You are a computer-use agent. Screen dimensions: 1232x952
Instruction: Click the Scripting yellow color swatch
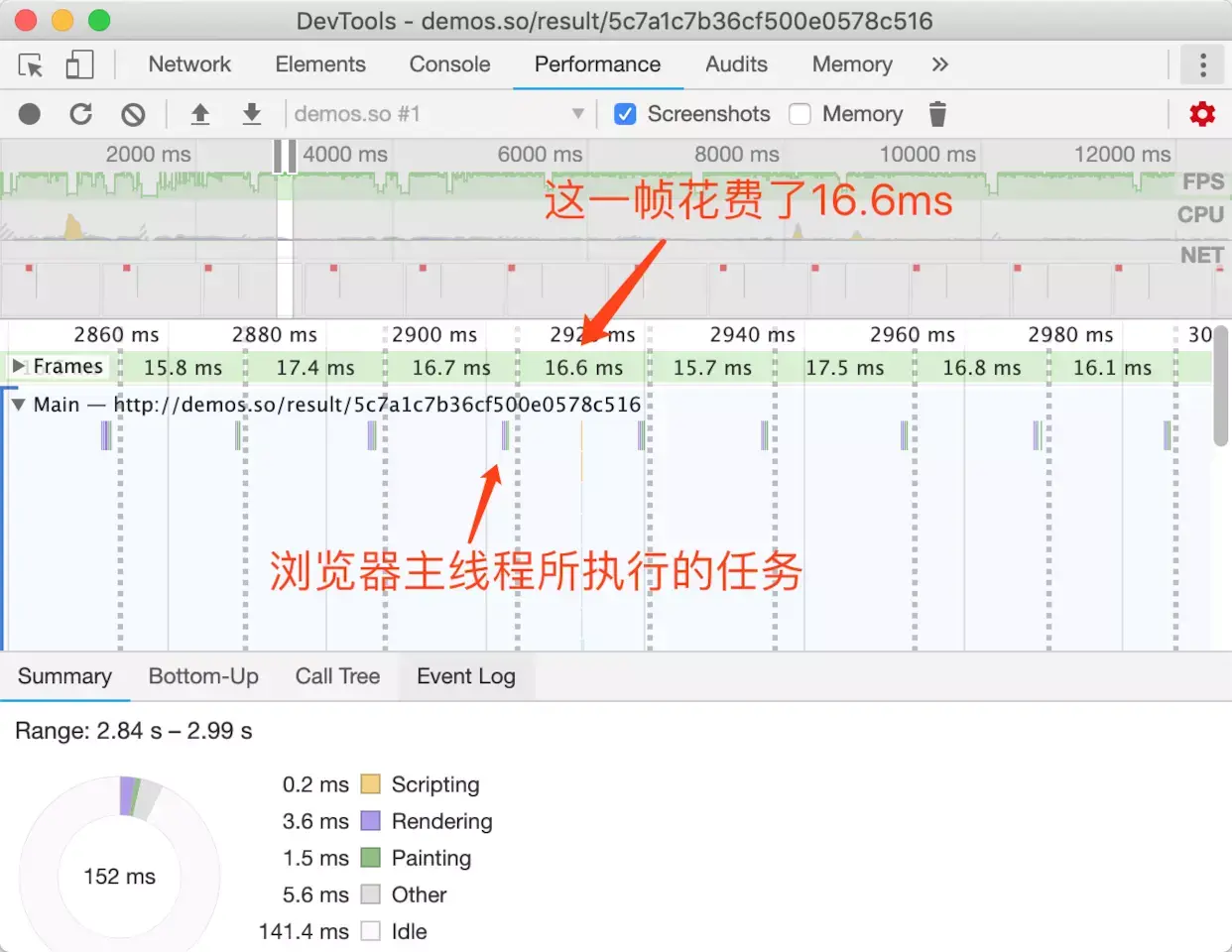(x=371, y=784)
